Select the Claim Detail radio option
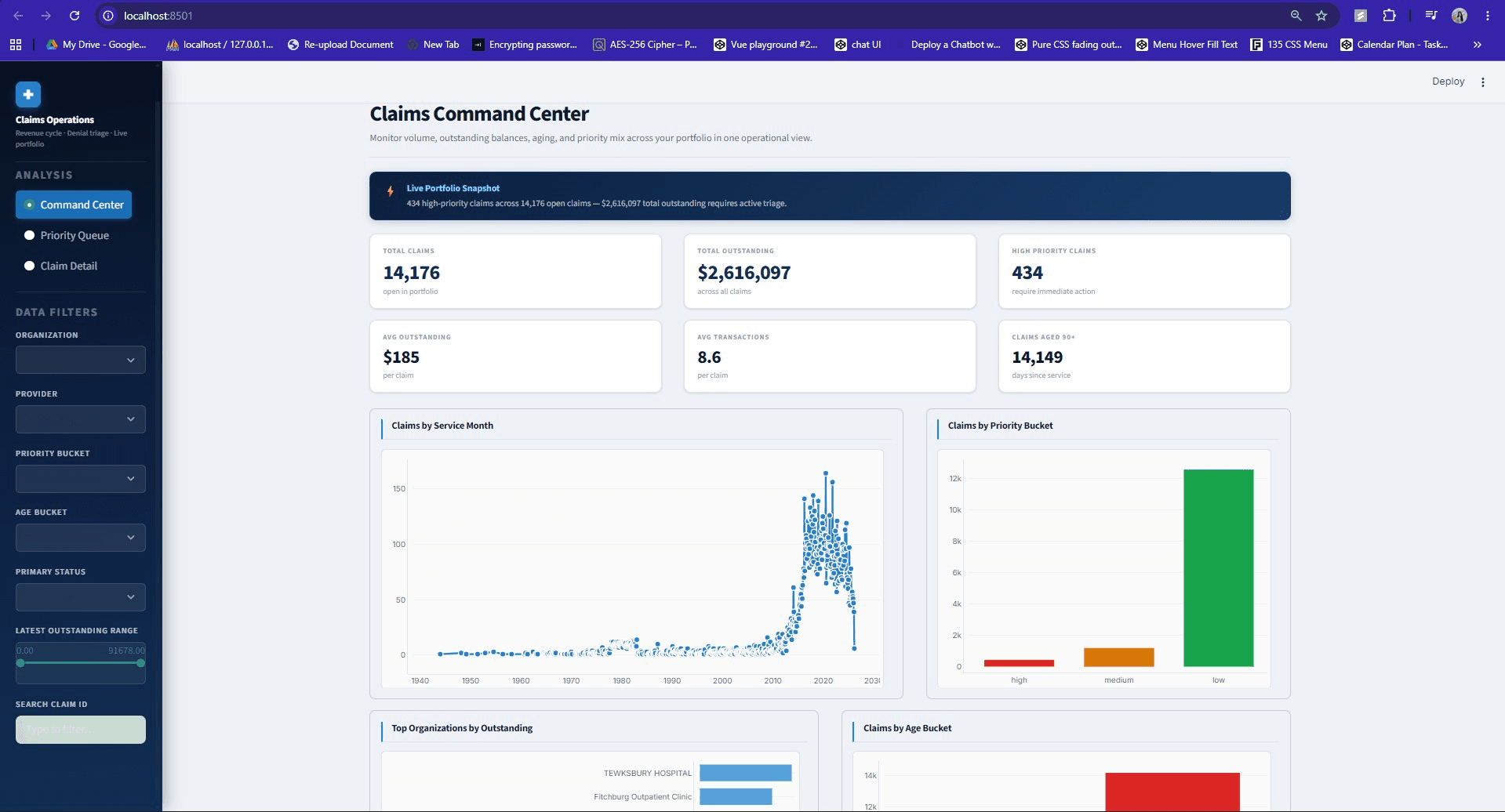This screenshot has width=1505, height=812. (x=60, y=266)
